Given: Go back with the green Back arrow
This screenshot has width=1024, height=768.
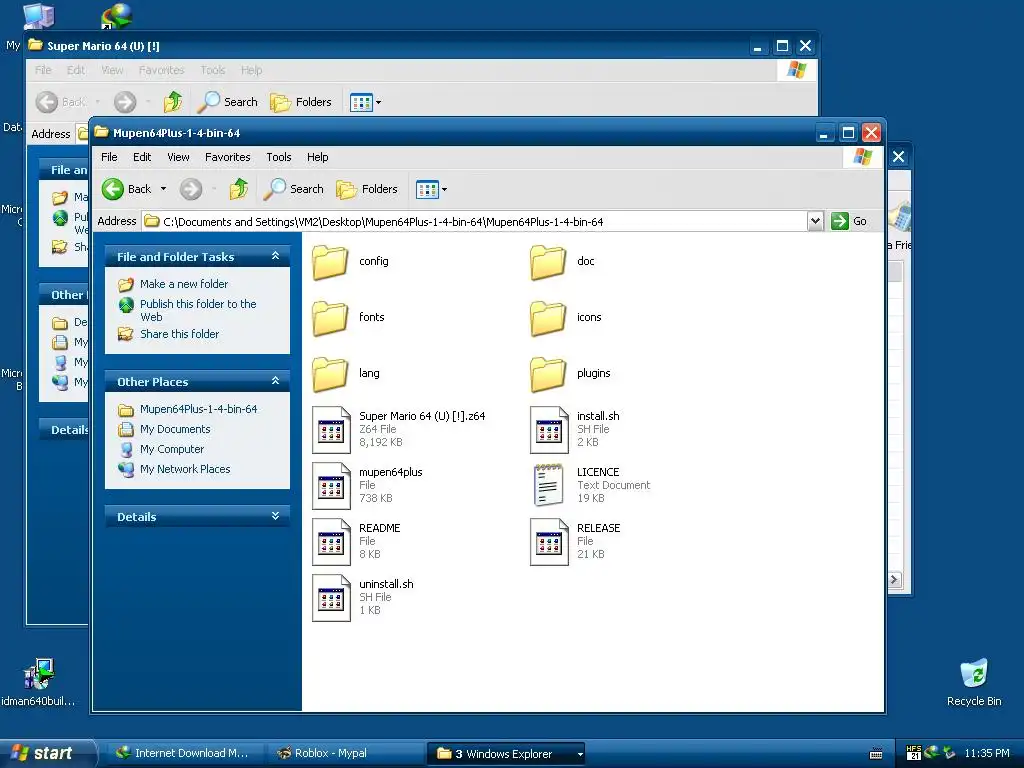Looking at the screenshot, I should click(x=113, y=189).
